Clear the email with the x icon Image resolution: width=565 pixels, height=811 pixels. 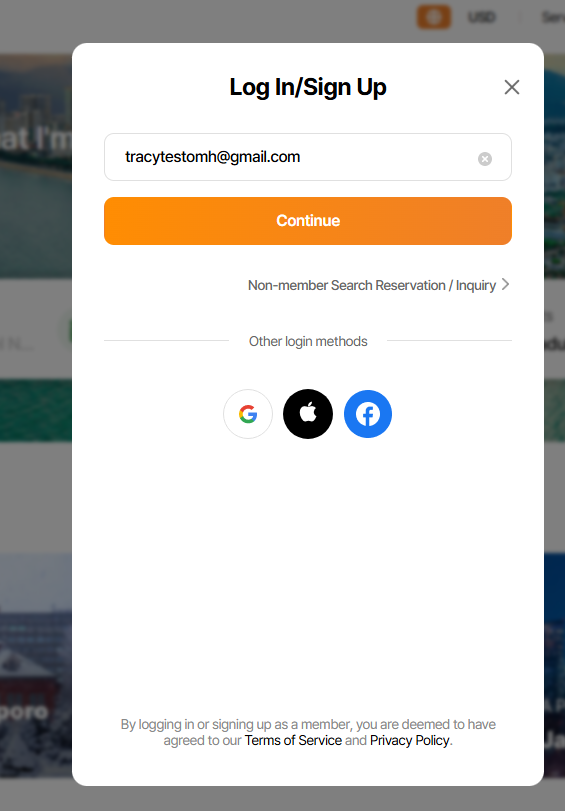point(485,159)
